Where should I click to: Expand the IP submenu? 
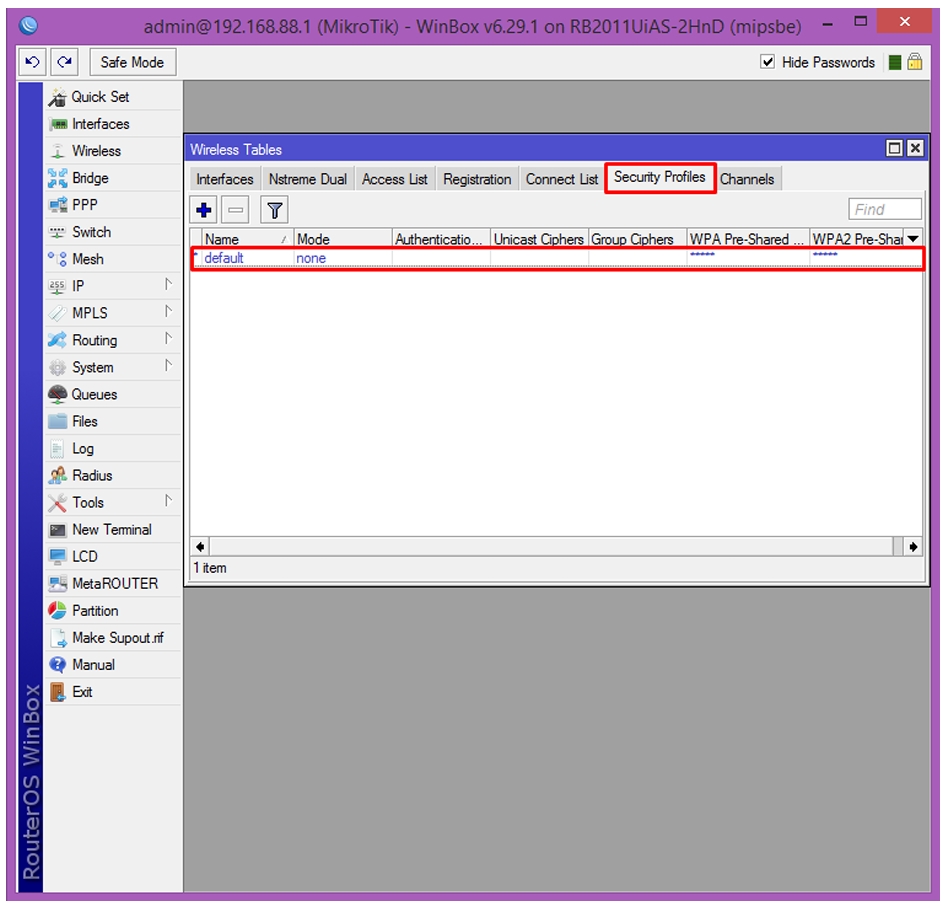point(169,285)
